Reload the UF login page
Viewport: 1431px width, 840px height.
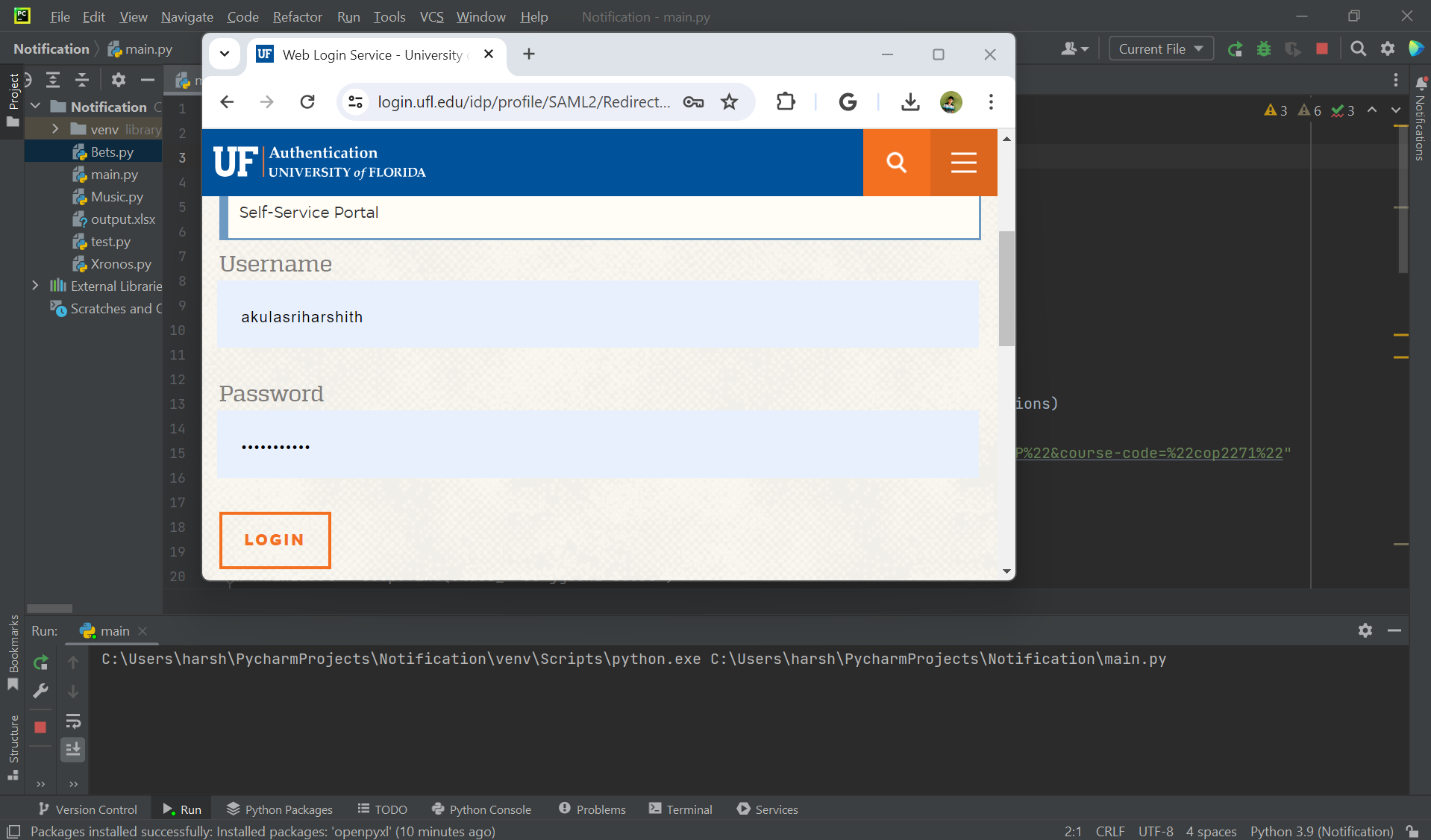(307, 102)
